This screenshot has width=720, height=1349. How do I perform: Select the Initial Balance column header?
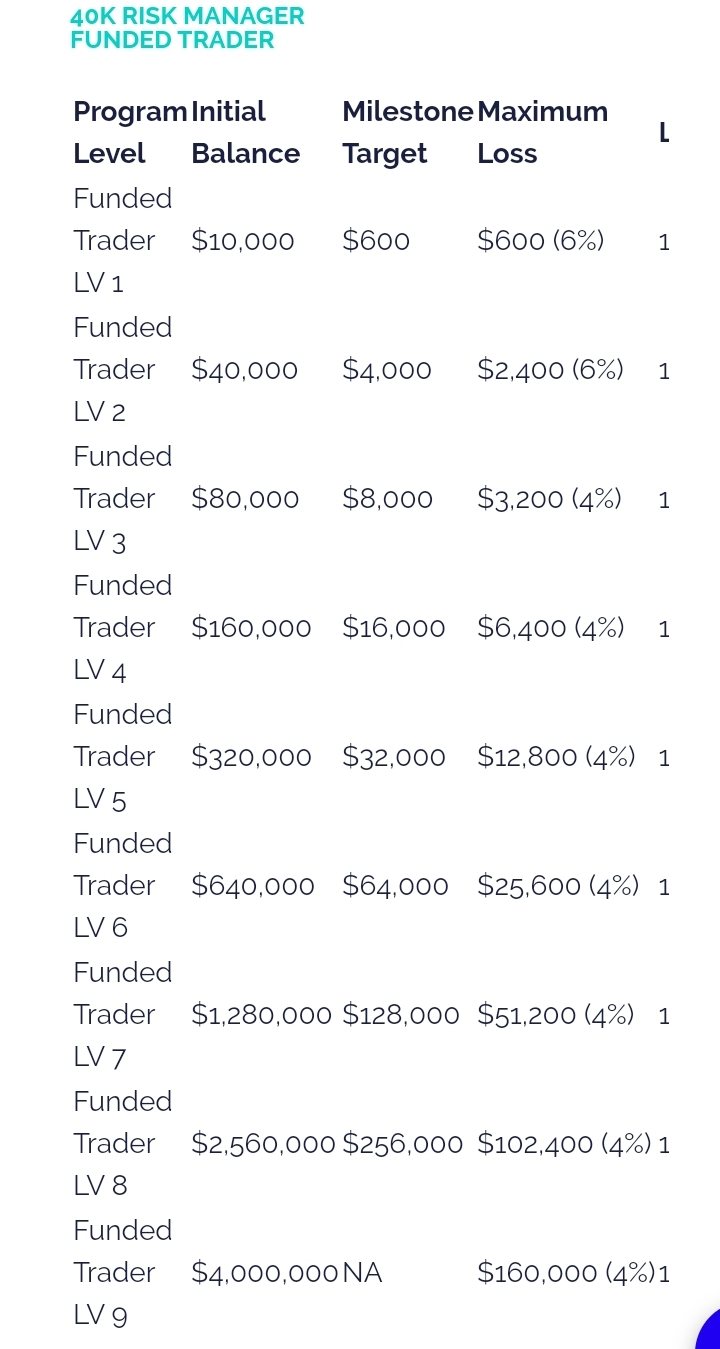245,132
